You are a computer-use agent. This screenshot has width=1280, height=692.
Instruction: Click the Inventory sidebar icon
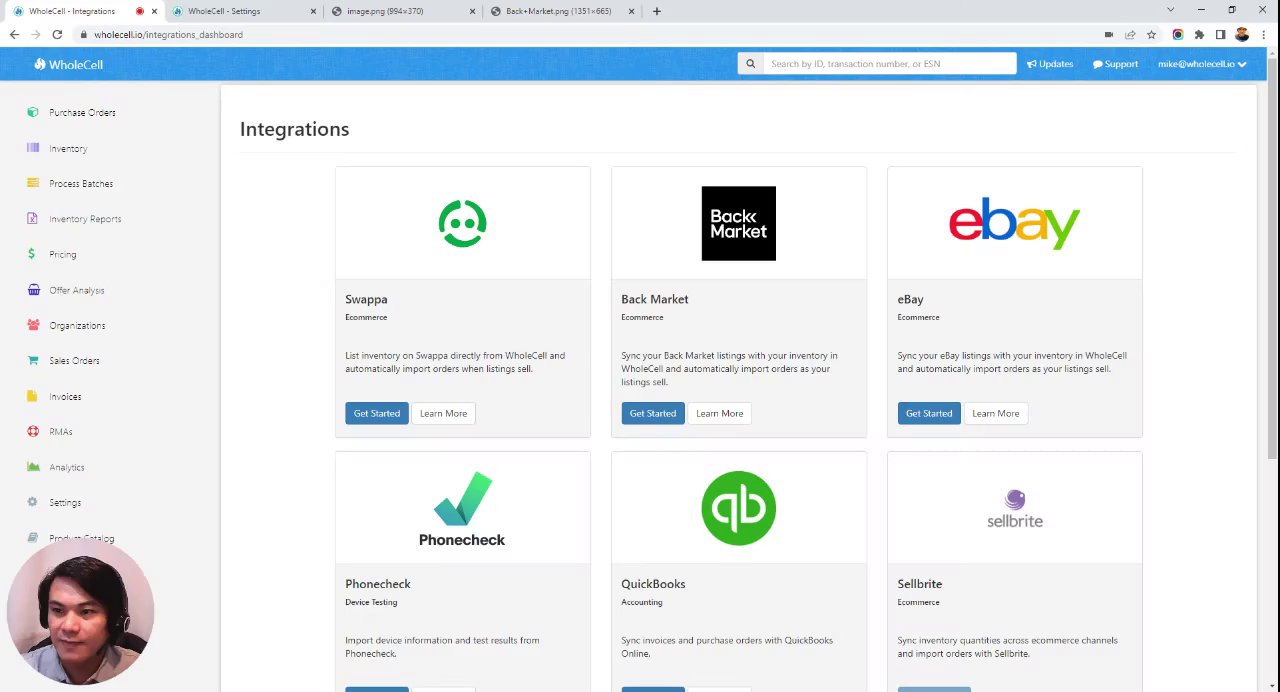click(x=33, y=148)
